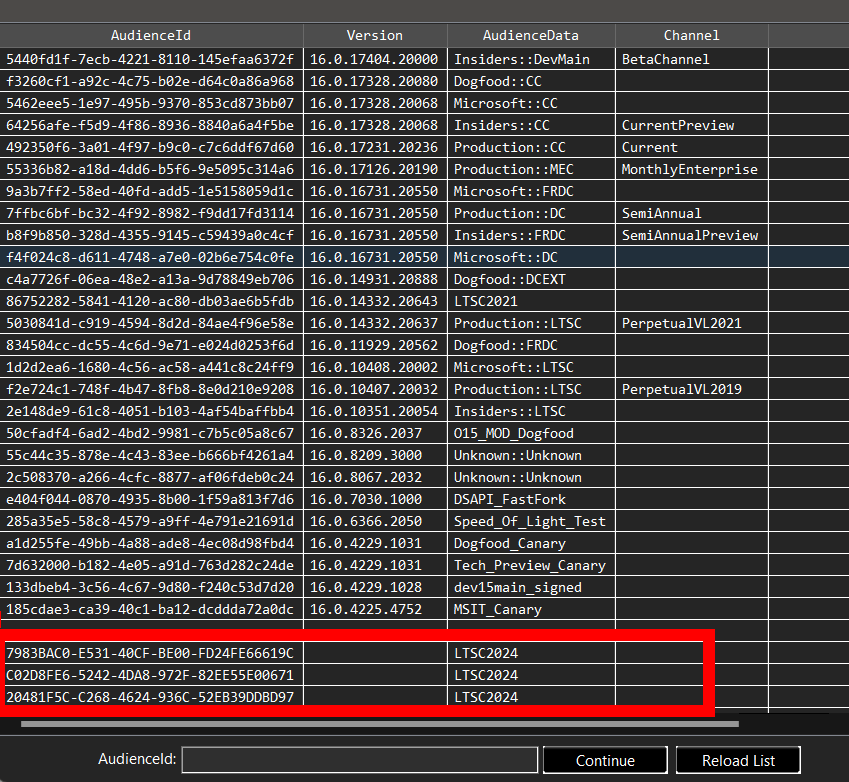The image size is (849, 782).
Task: Select highlighted row f4f024c8-d611-4748-a7e0-02b6e754c0fe
Action: click(424, 257)
